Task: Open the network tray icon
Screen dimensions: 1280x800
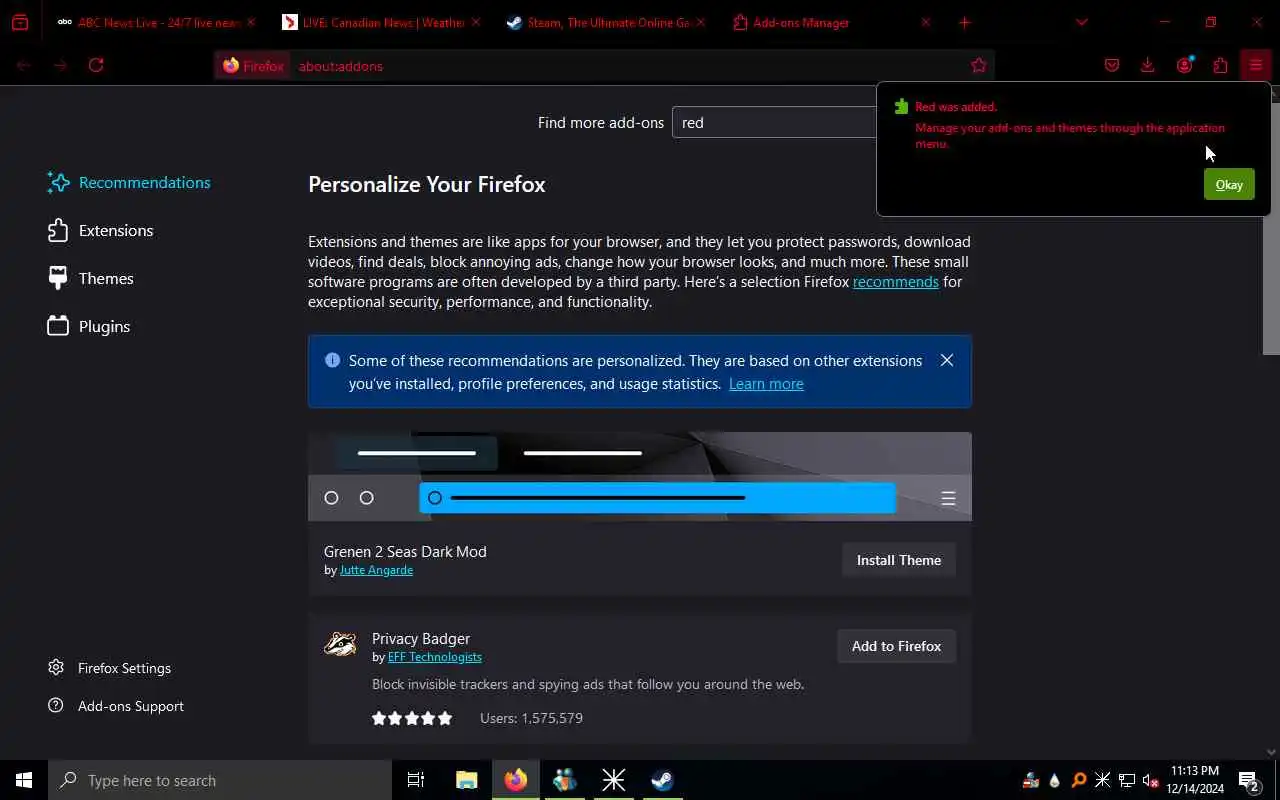Action: pyautogui.click(x=1127, y=780)
